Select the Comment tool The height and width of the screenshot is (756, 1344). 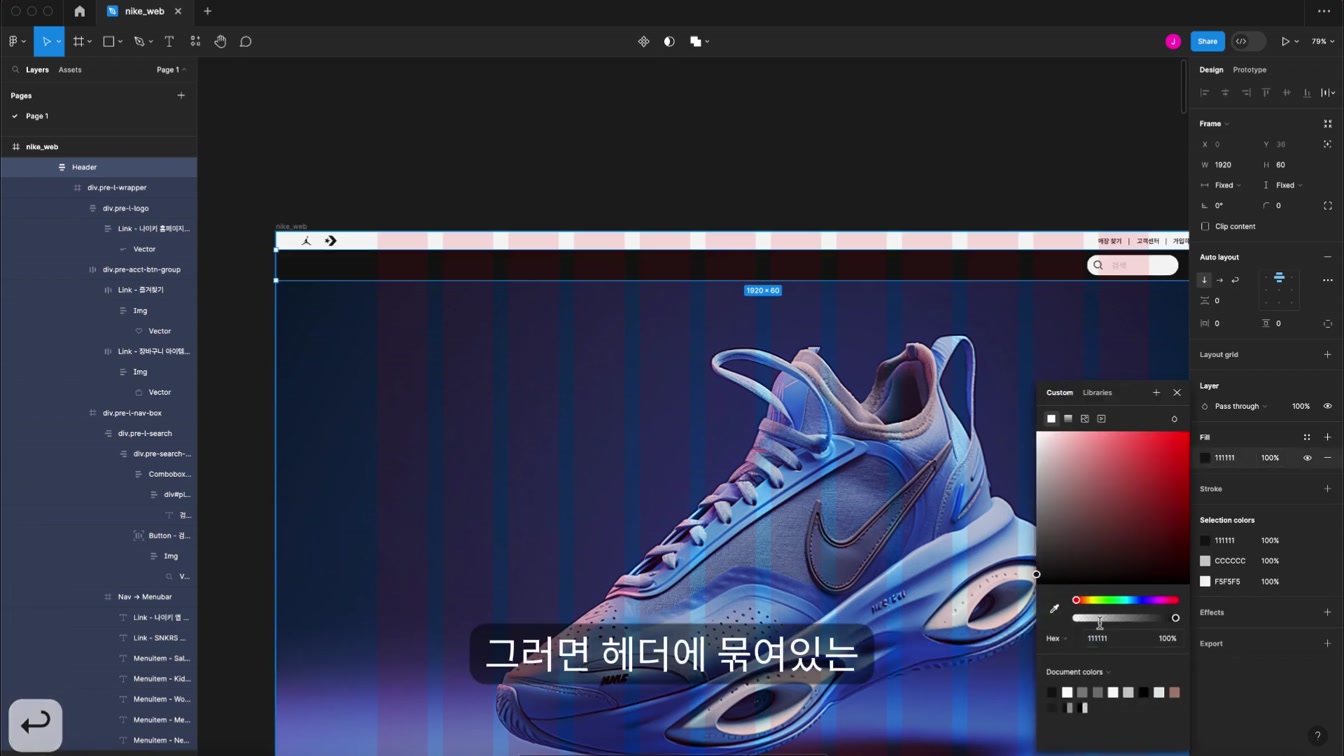click(246, 41)
